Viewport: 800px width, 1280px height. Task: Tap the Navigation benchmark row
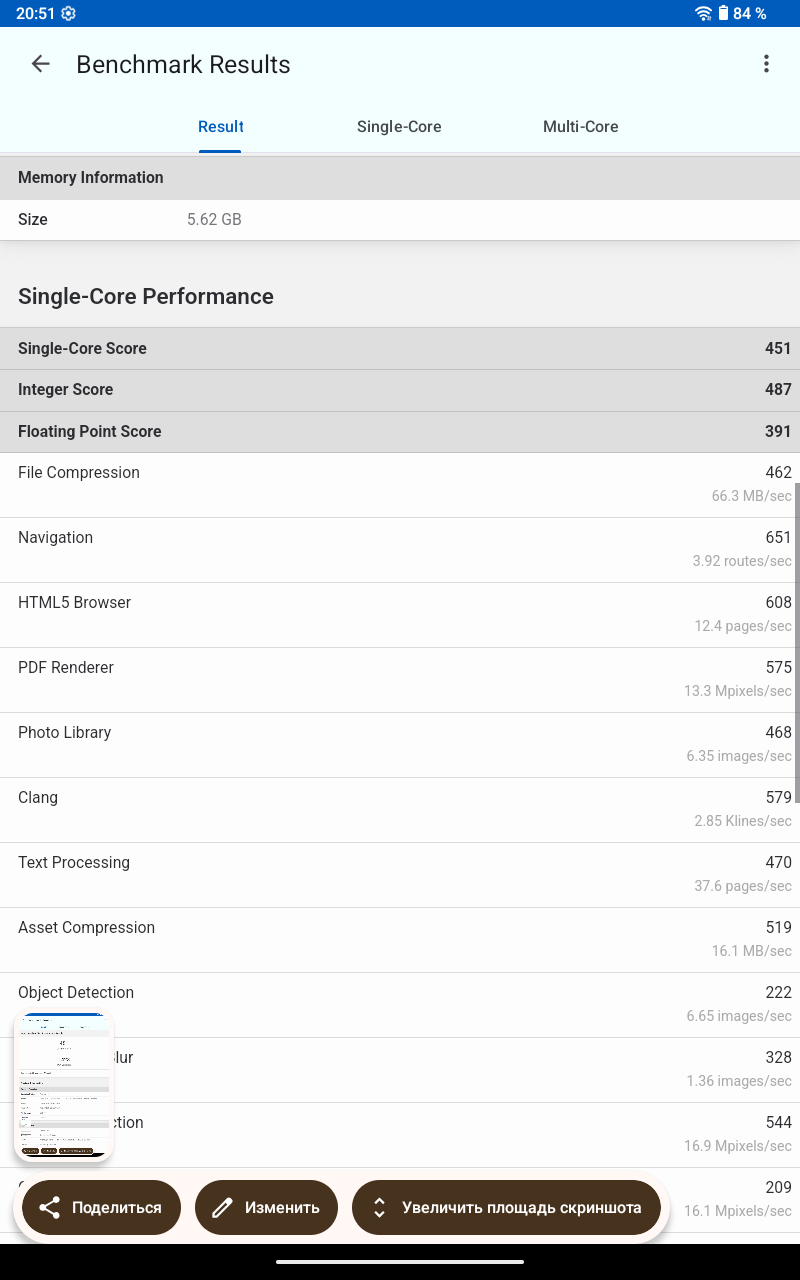400,550
